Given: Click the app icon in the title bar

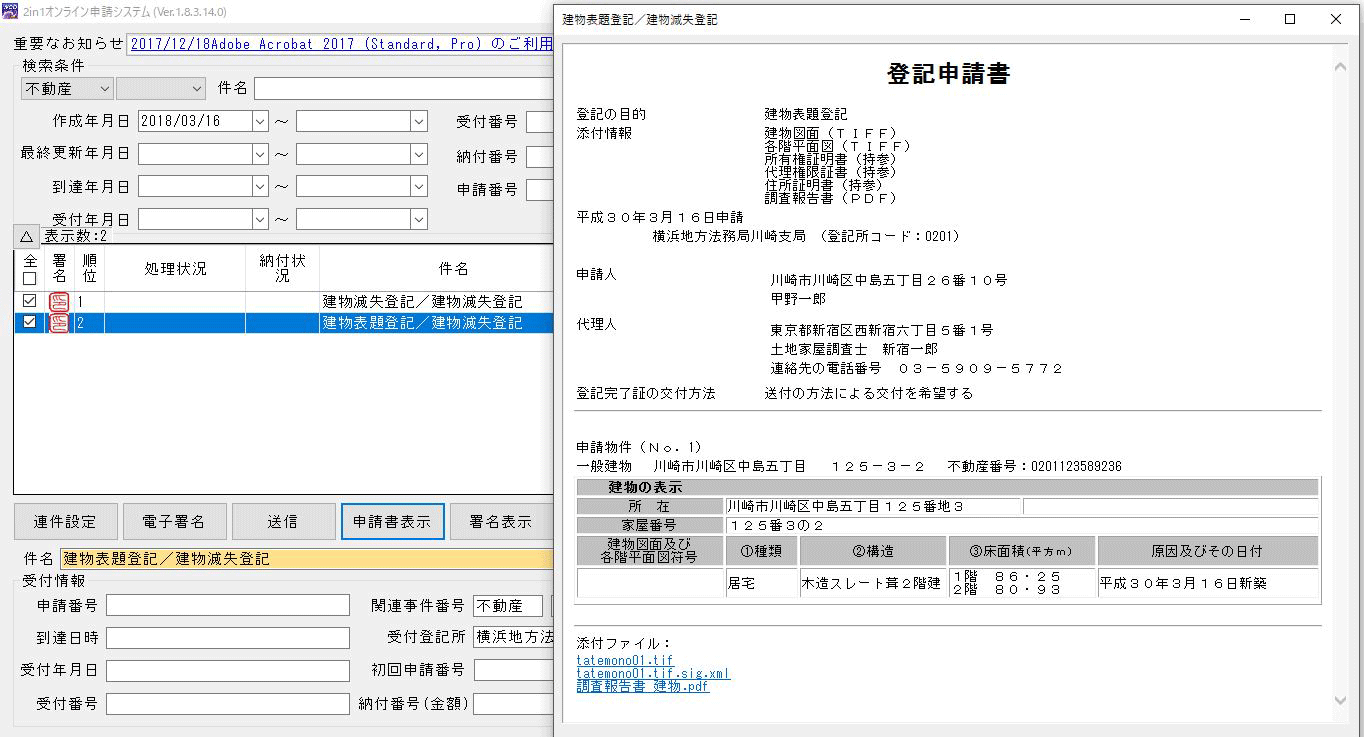Looking at the screenshot, I should coord(9,12).
